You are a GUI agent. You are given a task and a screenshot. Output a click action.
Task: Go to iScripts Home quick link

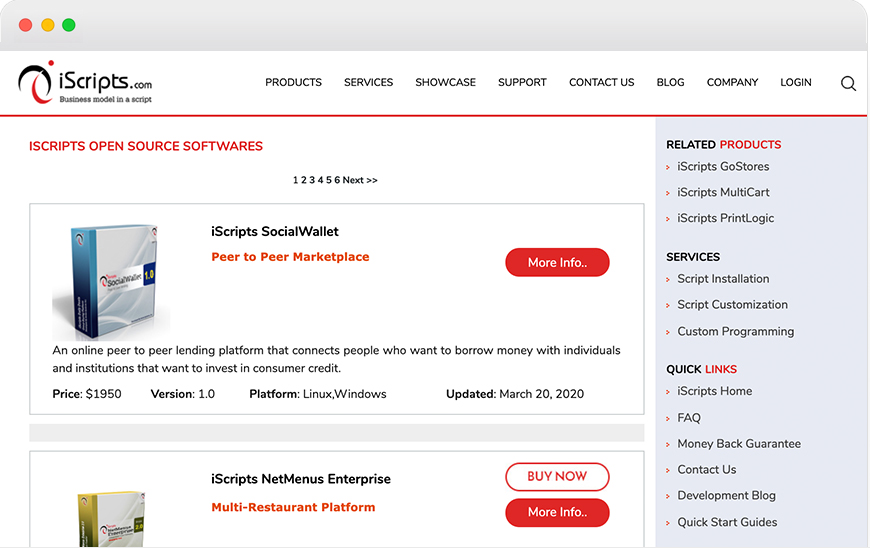[x=715, y=391]
